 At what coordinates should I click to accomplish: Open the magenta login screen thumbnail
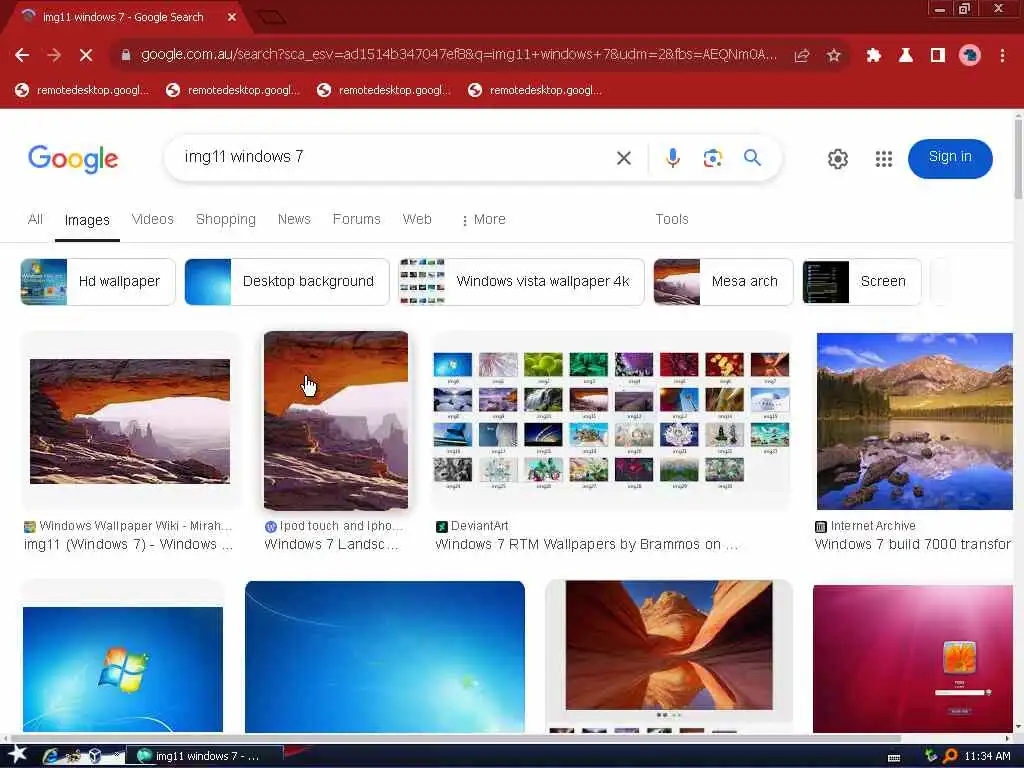click(x=913, y=658)
